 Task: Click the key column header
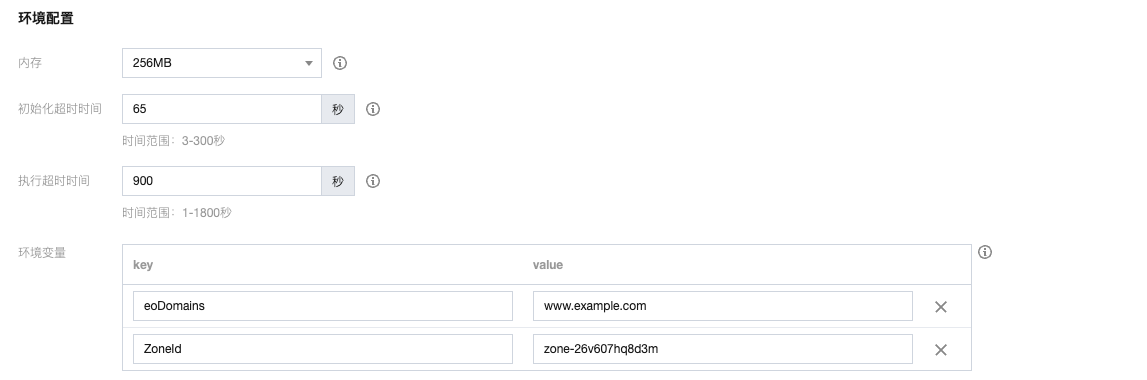143,264
